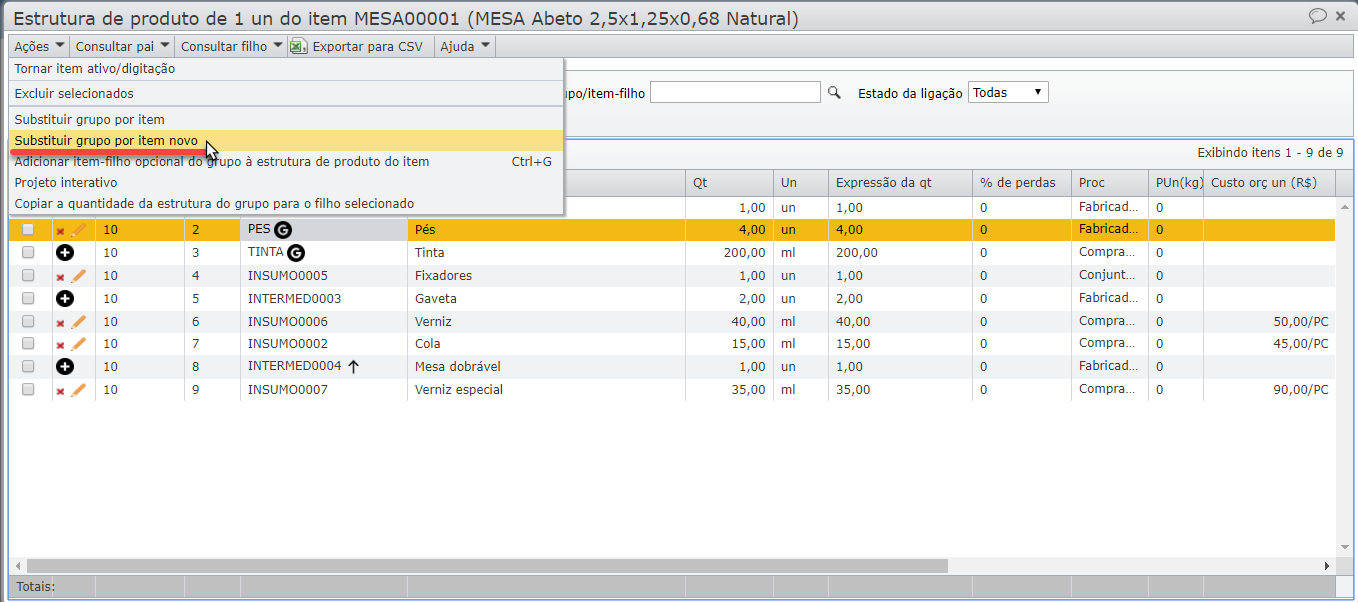Click Exportar para CSV button

pos(357,46)
